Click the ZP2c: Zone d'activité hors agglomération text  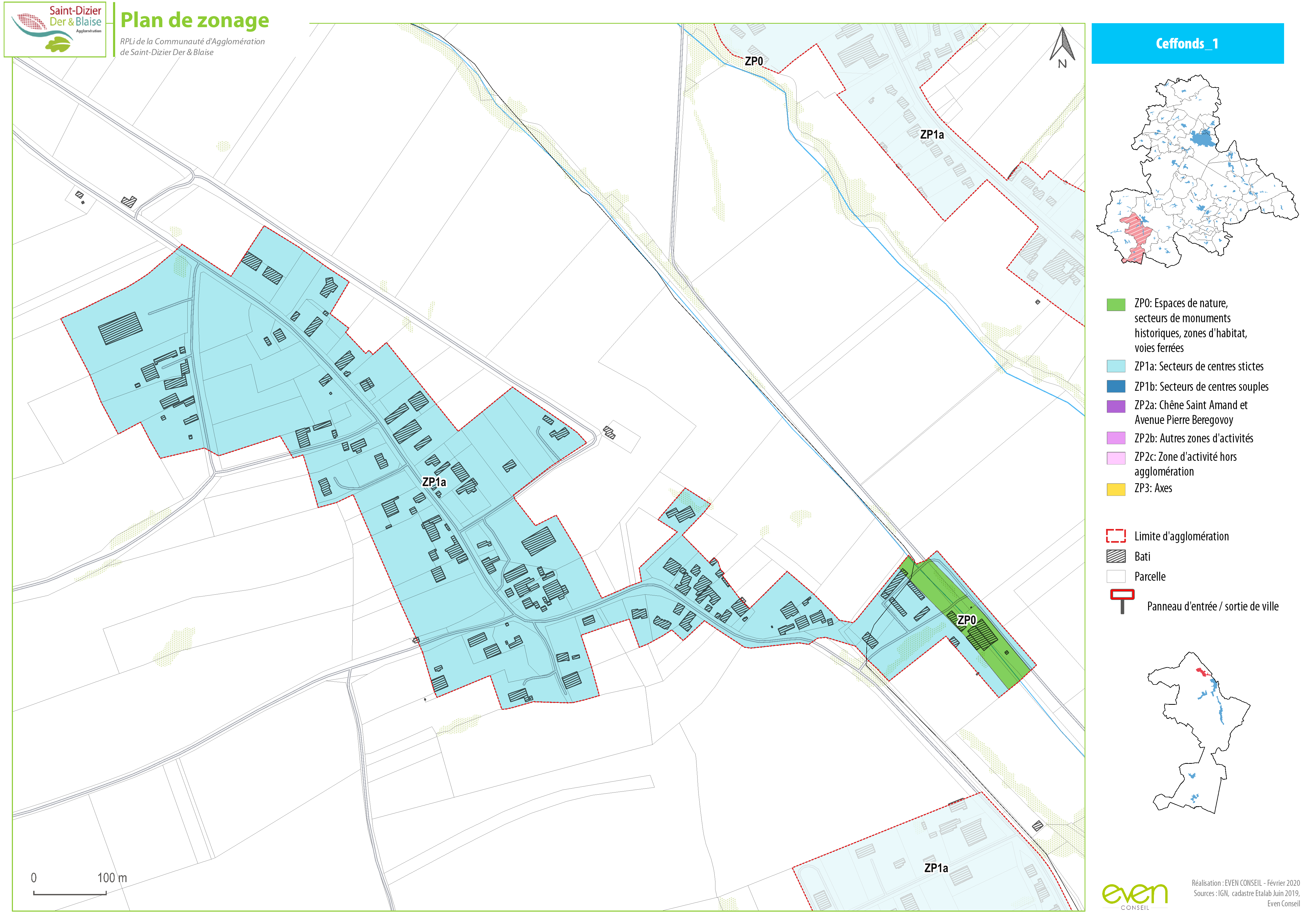pos(1185,464)
